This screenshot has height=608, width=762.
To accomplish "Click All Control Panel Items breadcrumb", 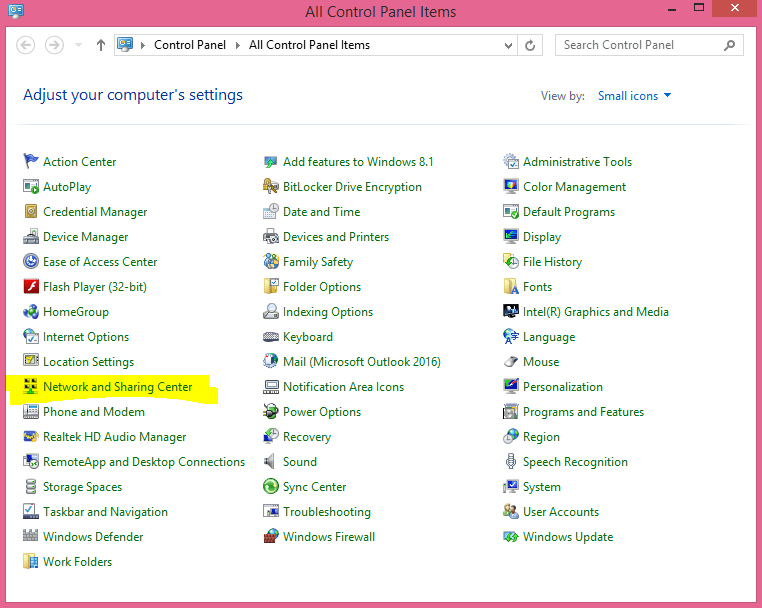I will pos(309,45).
